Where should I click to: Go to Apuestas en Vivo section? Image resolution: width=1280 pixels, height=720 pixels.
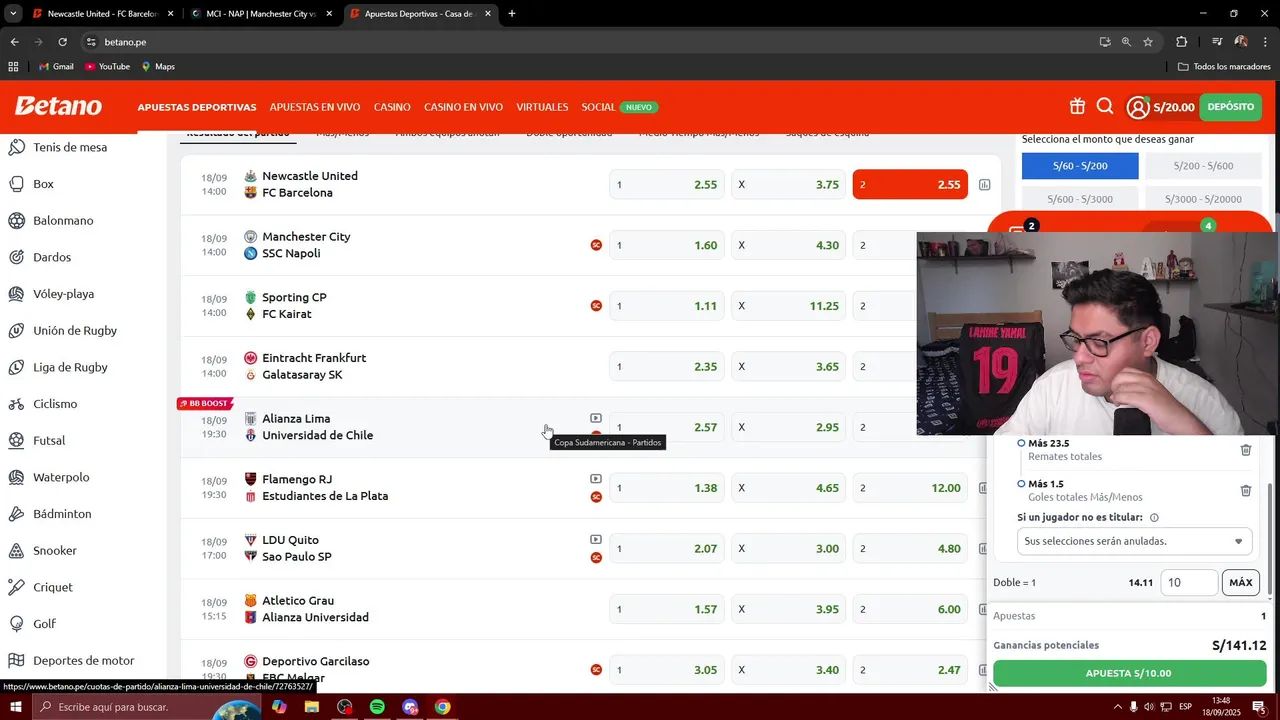coord(315,107)
